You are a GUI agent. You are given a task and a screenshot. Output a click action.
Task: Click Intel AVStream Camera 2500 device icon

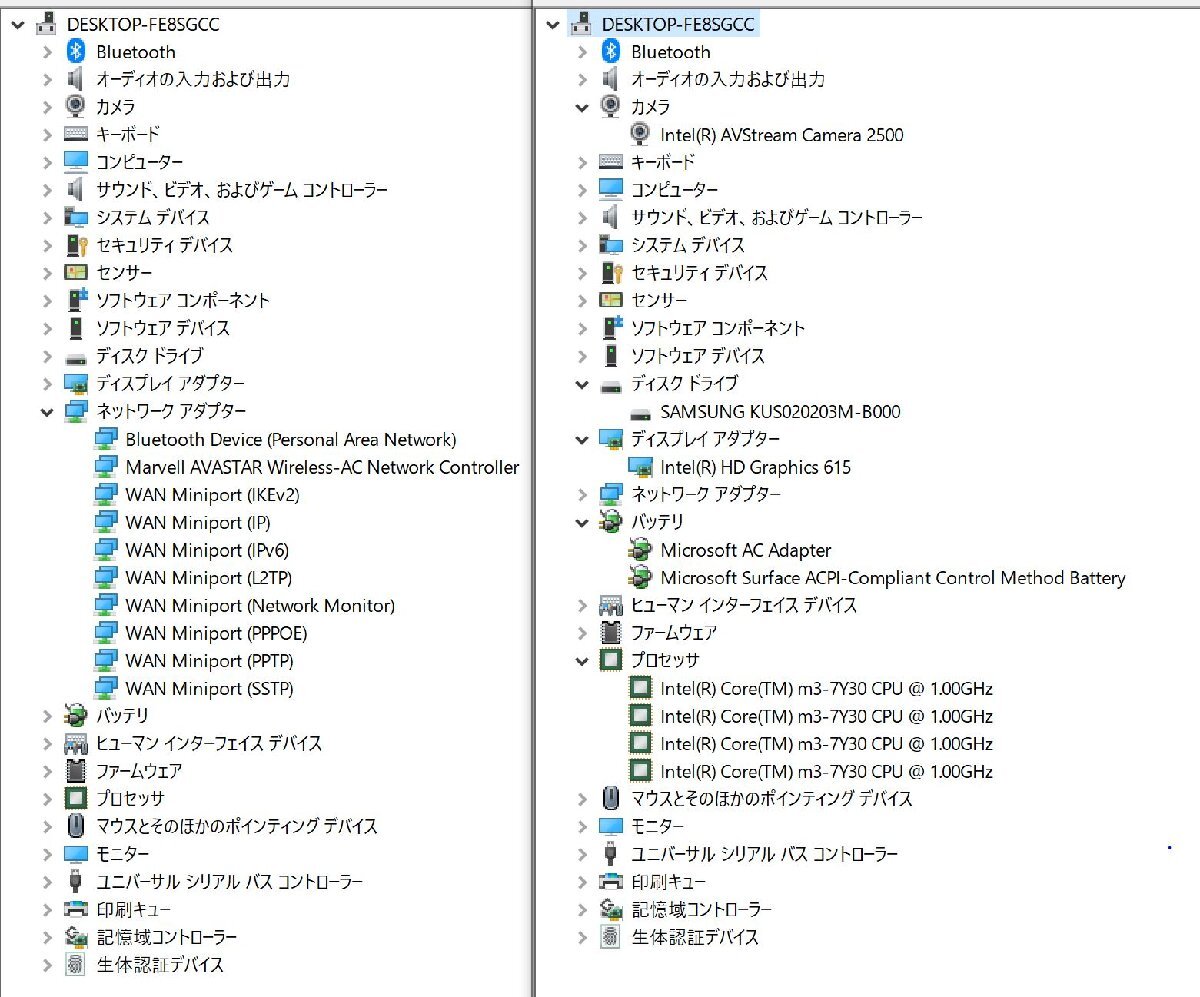coord(640,134)
